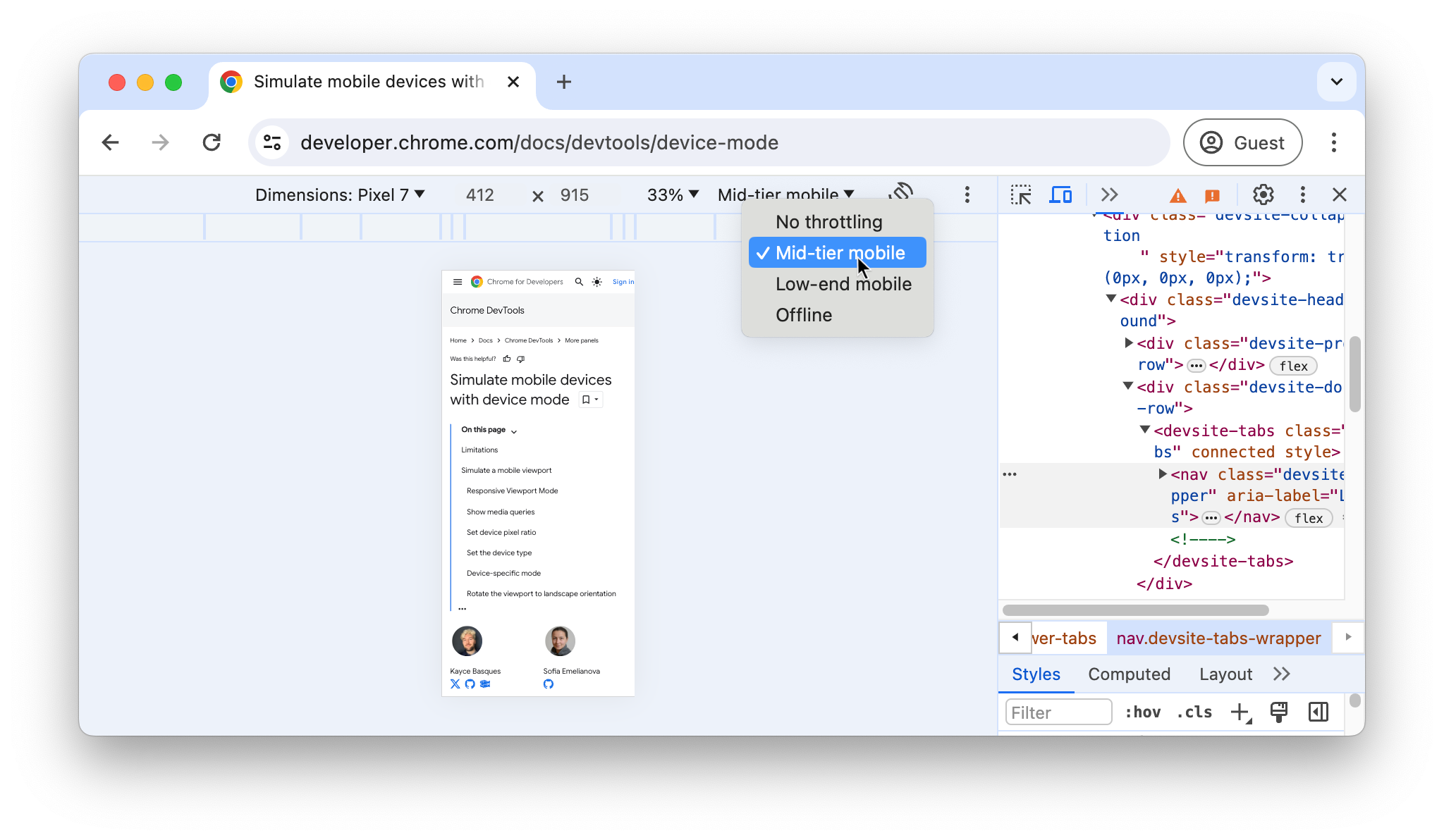Image resolution: width=1444 pixels, height=840 pixels.
Task: Click the Simulate a mobile viewport link
Action: [x=506, y=470]
